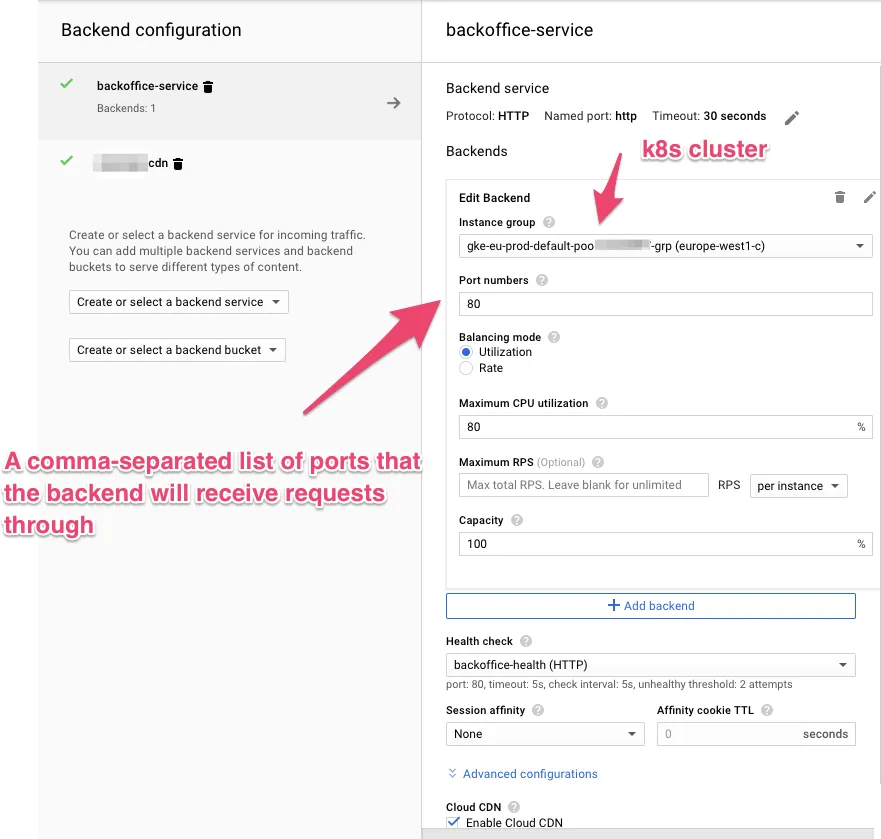Open Create or select a backend bucket
The image size is (881, 839).
(177, 350)
